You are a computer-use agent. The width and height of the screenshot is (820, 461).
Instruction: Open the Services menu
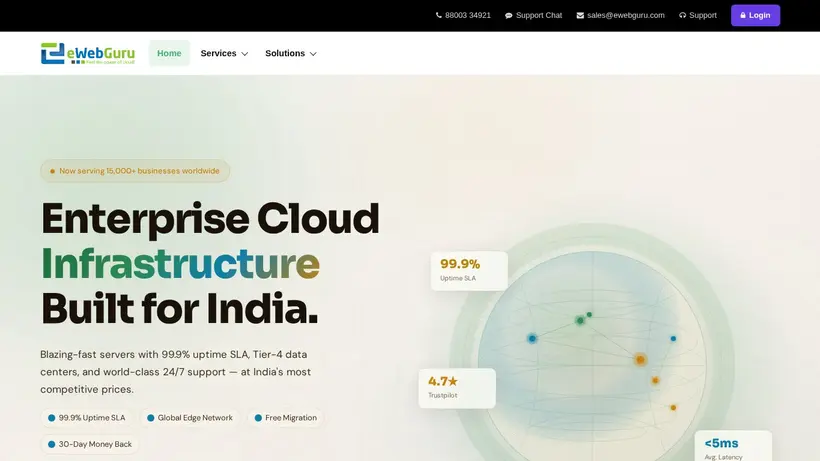pyautogui.click(x=224, y=53)
